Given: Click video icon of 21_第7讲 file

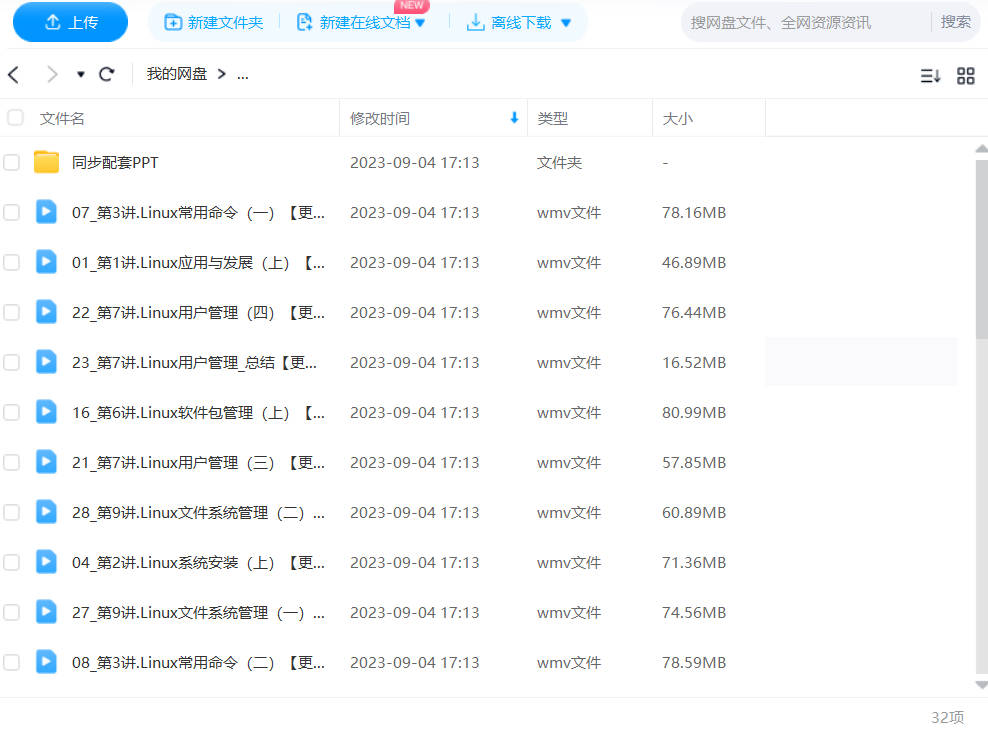Looking at the screenshot, I should tap(46, 462).
